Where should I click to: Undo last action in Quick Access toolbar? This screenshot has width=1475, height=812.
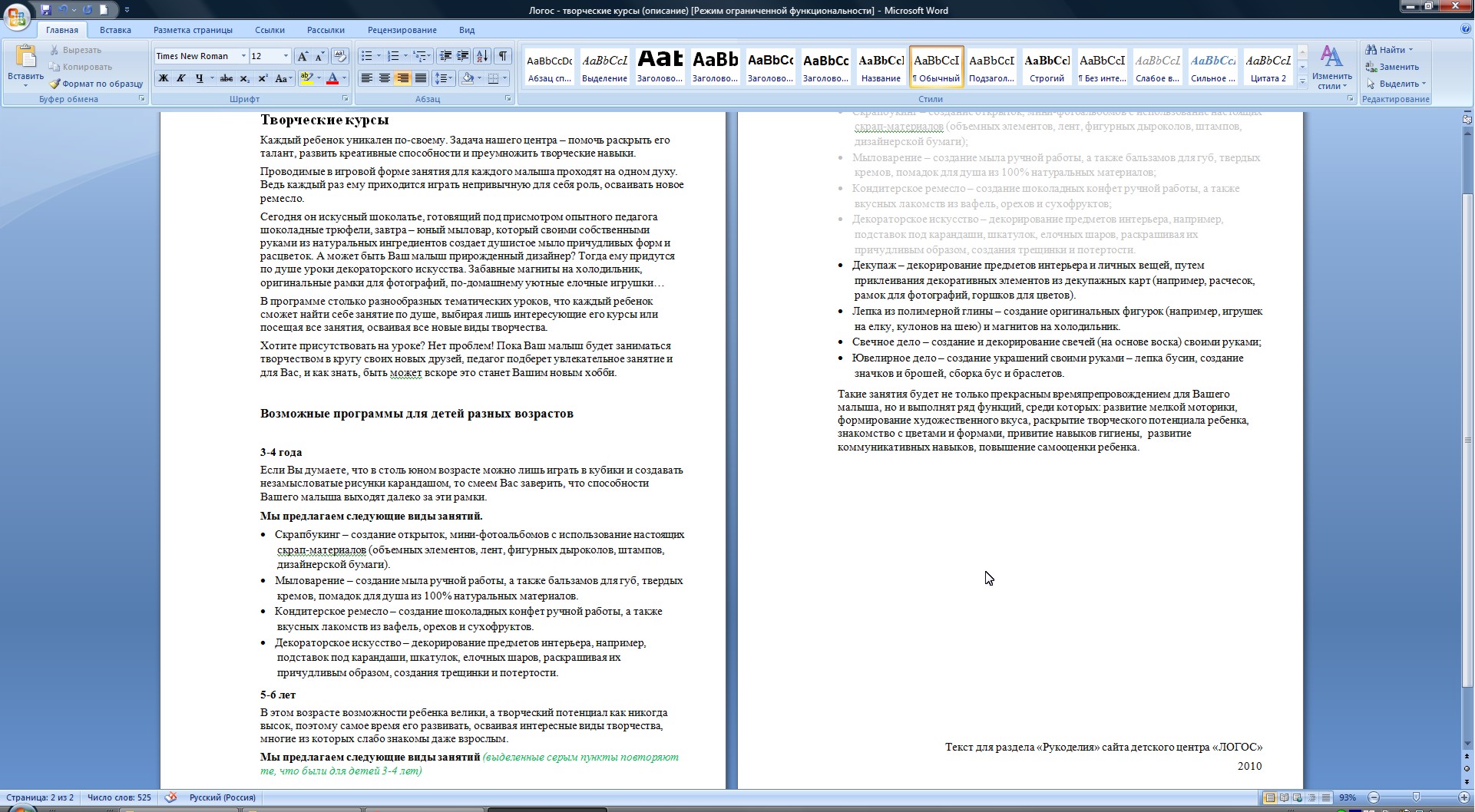pyautogui.click(x=63, y=10)
